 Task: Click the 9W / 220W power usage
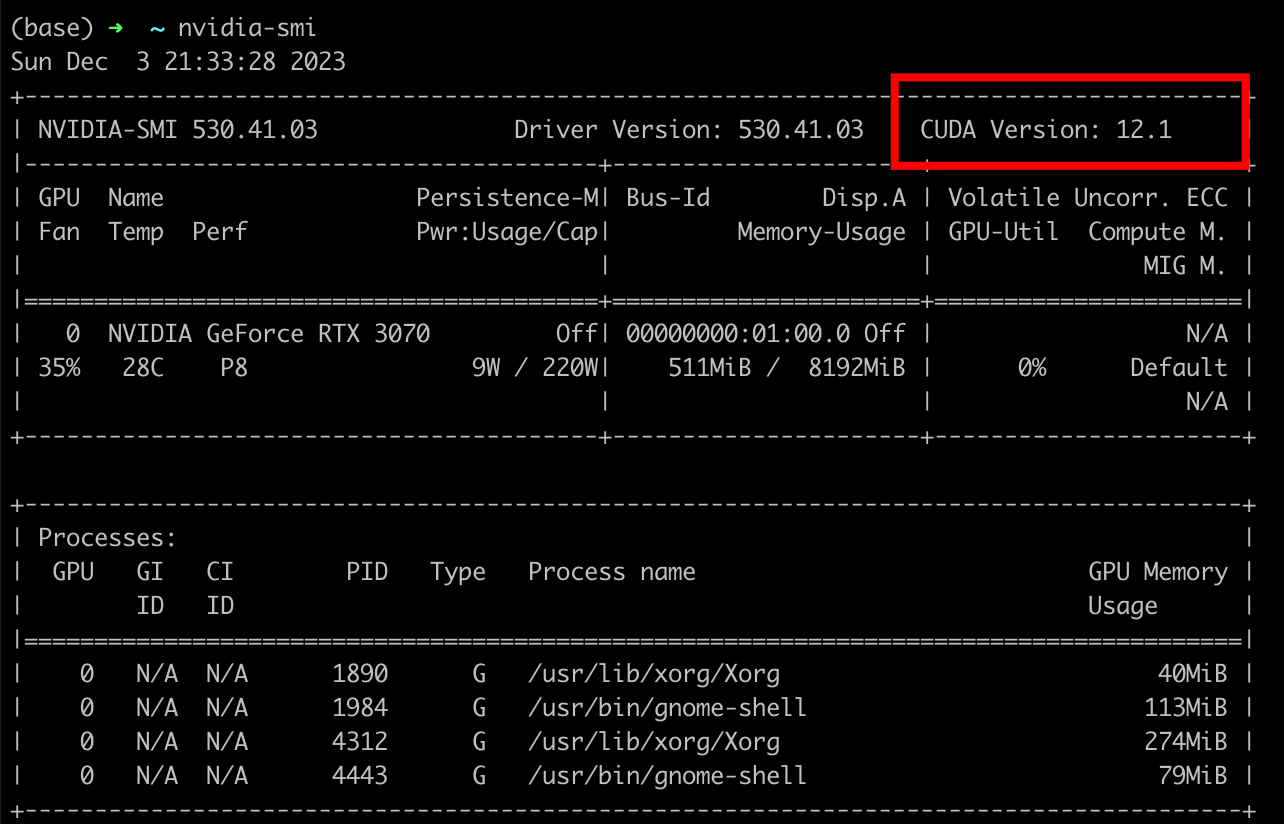(x=534, y=368)
